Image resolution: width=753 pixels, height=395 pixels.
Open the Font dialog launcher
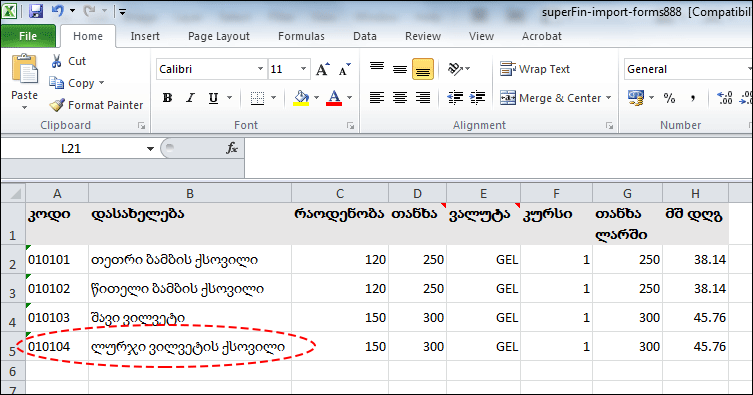(351, 126)
